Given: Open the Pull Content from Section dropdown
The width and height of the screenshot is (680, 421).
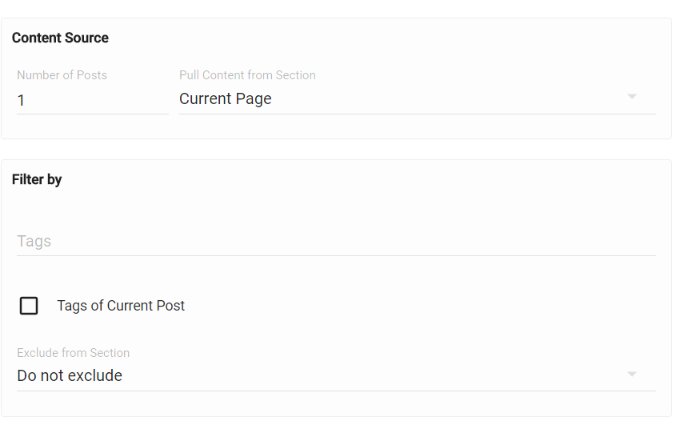Looking at the screenshot, I should [x=417, y=99].
